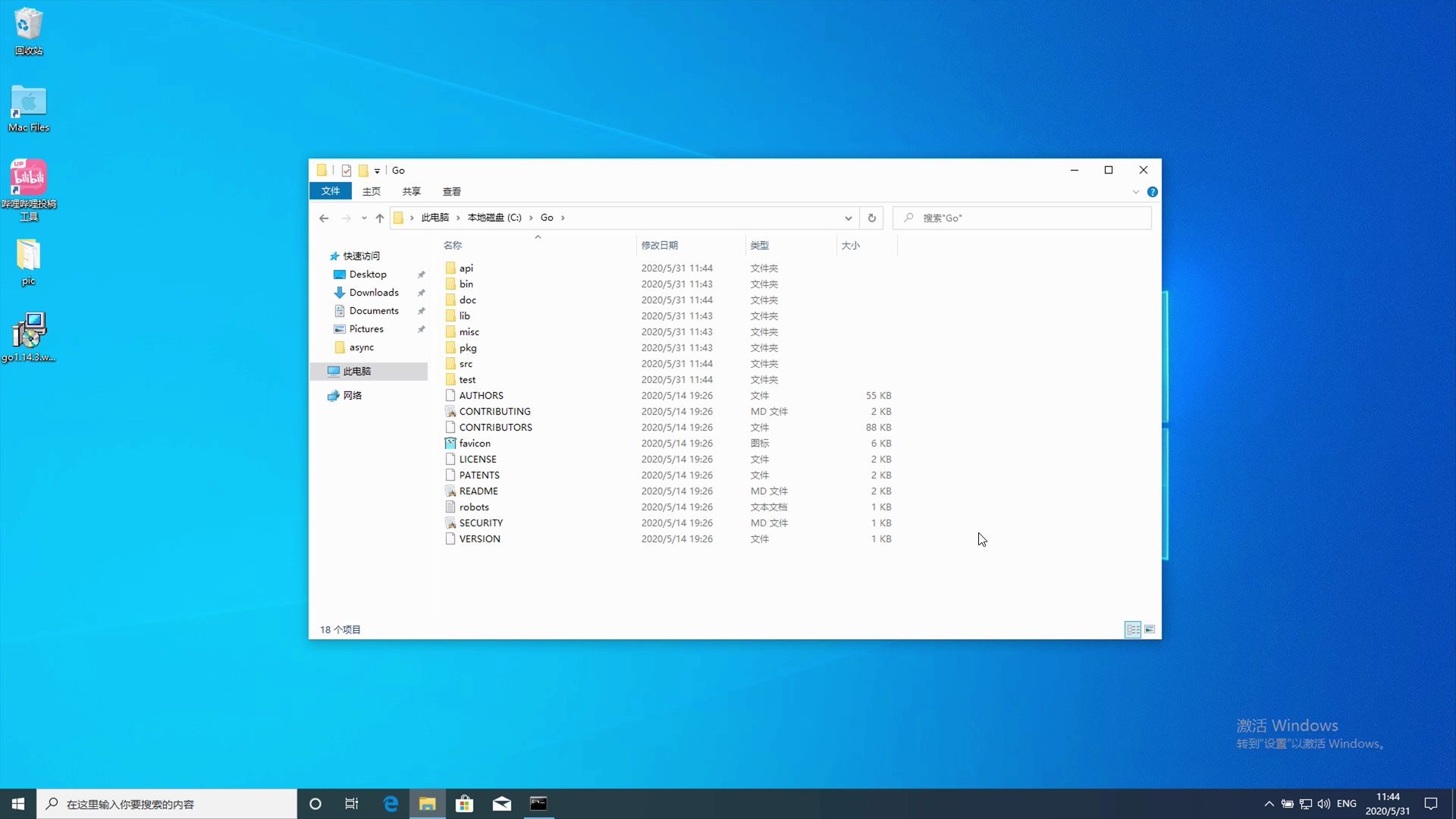Screen dimensions: 1456x819
Task: Open the 文件 menu tab
Action: (x=331, y=191)
